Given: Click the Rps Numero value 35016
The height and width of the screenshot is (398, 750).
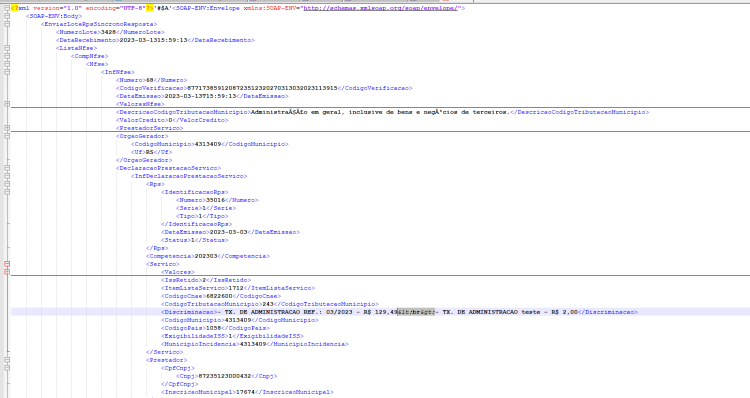Looking at the screenshot, I should pos(215,200).
